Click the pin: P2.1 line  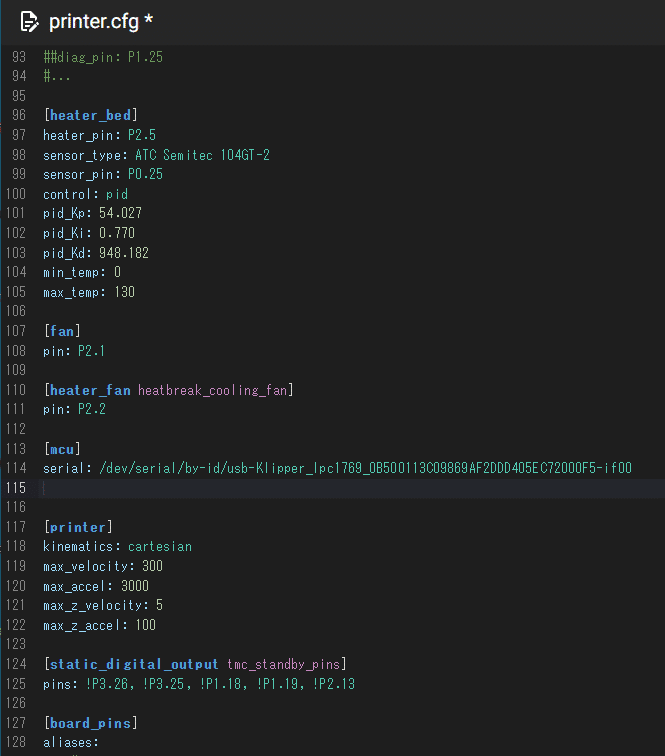tap(74, 351)
